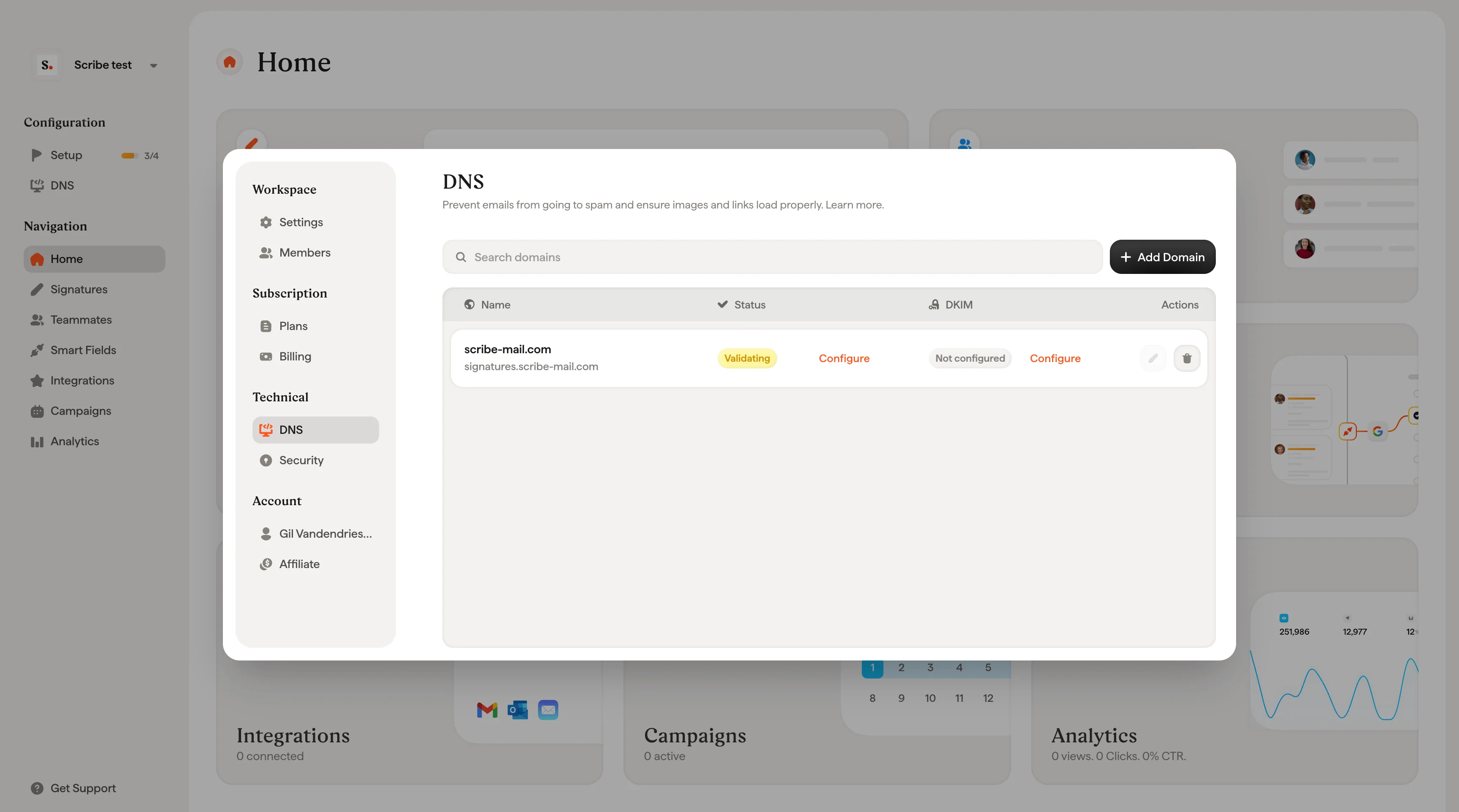Click the Settings gear icon in Workspace
This screenshot has height=812, width=1459.
(266, 222)
